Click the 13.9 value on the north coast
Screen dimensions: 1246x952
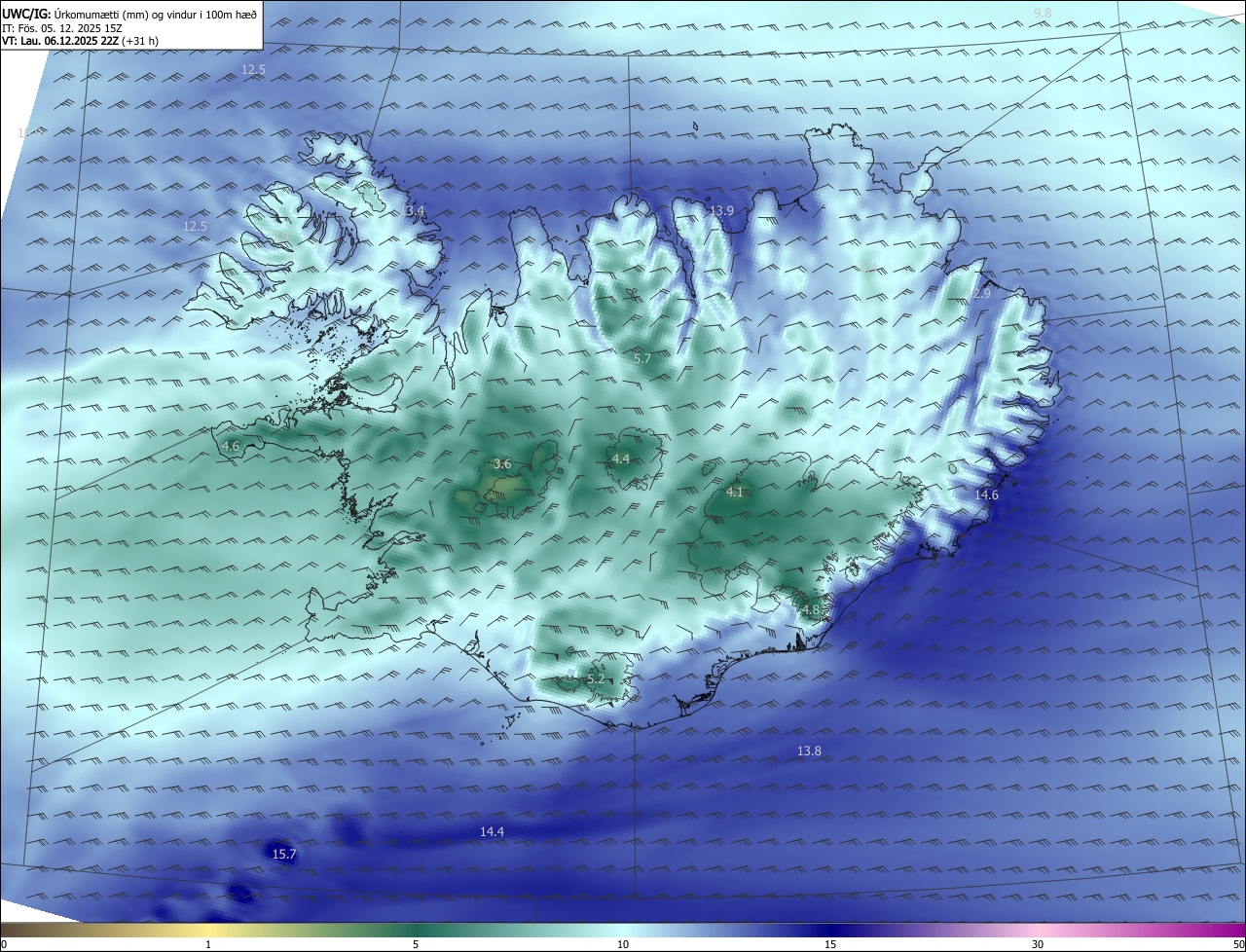721,211
